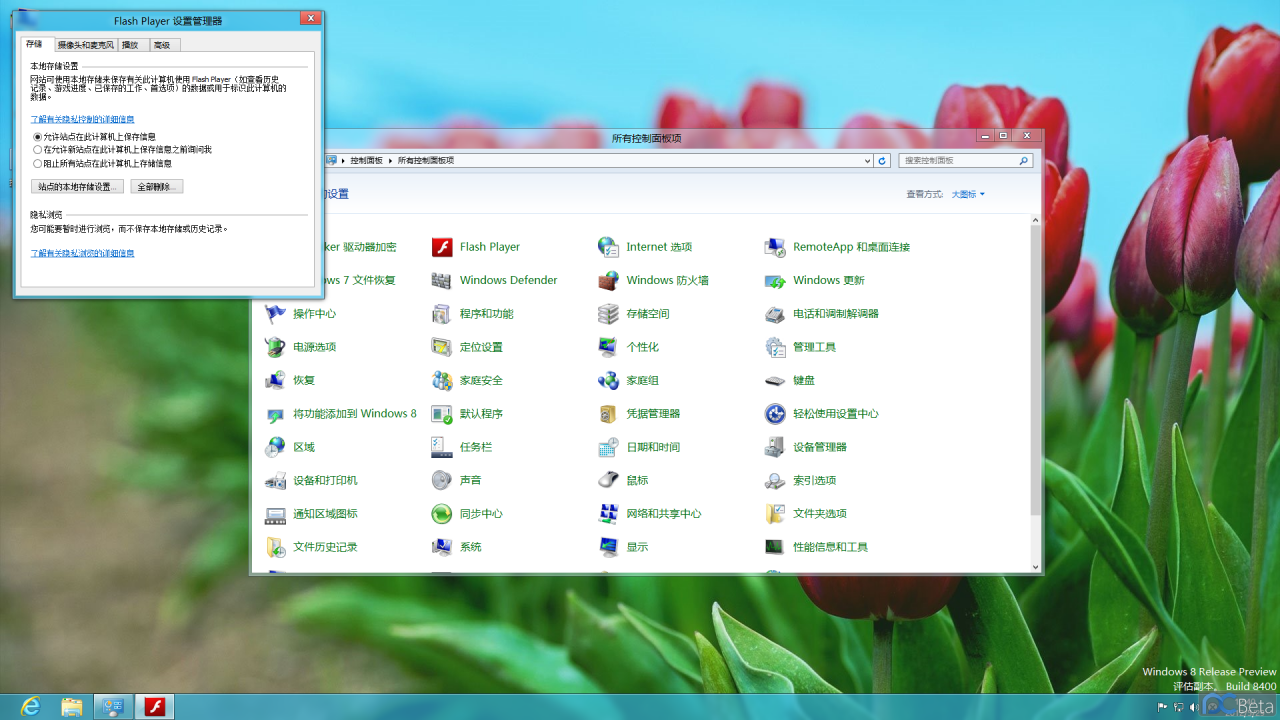Click the 显示 label
This screenshot has width=1280, height=720.
tap(637, 547)
